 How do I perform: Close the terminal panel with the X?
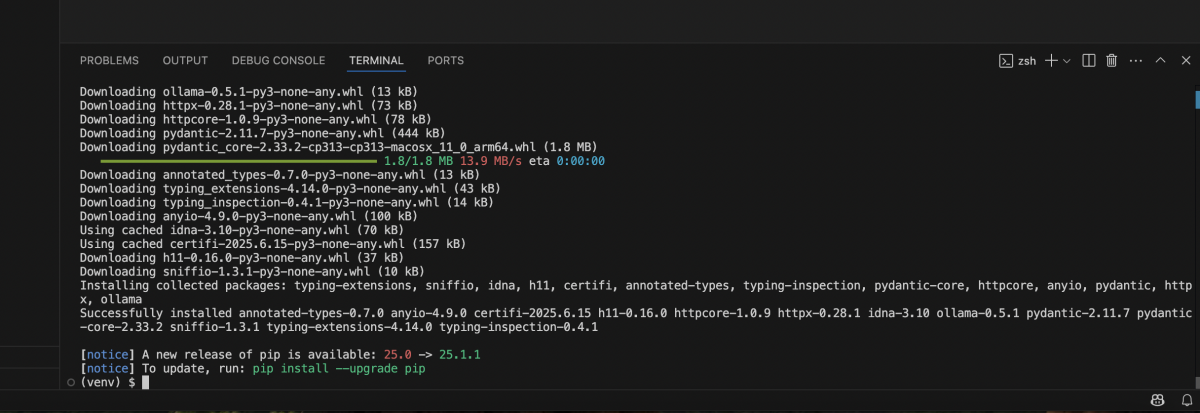pos(1184,61)
